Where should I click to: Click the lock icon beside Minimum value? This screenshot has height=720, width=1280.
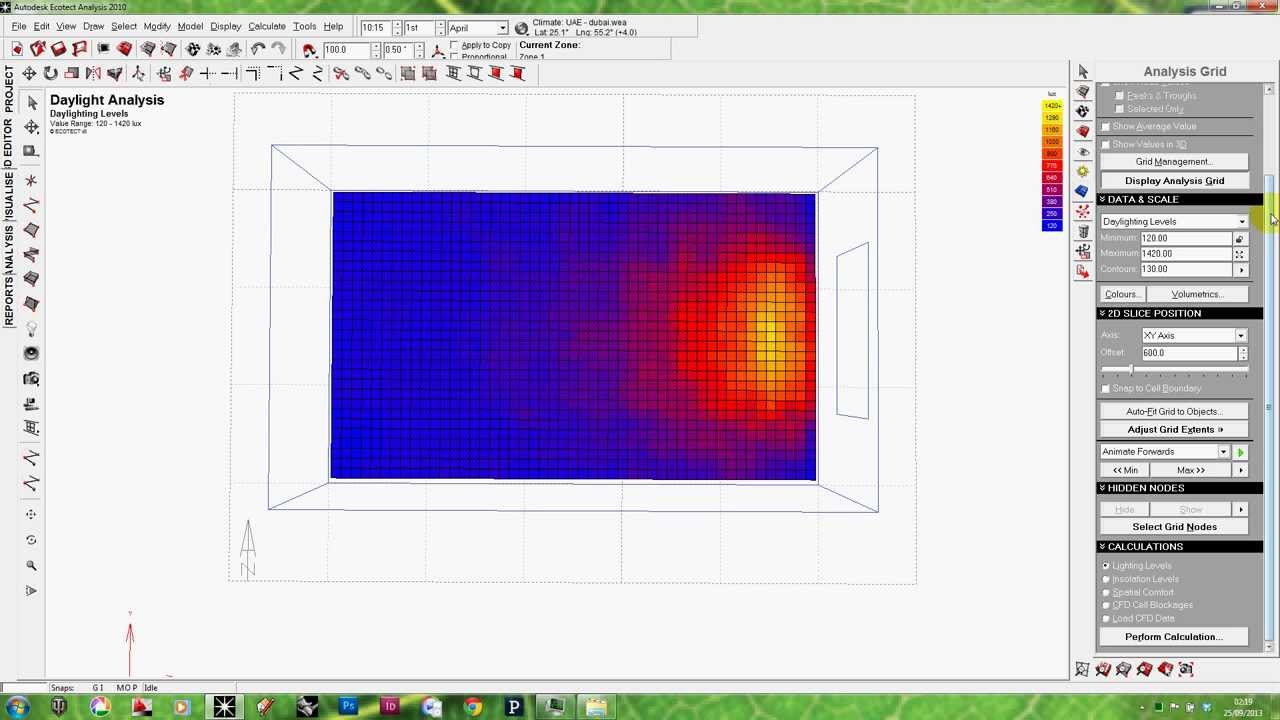[x=1239, y=239]
